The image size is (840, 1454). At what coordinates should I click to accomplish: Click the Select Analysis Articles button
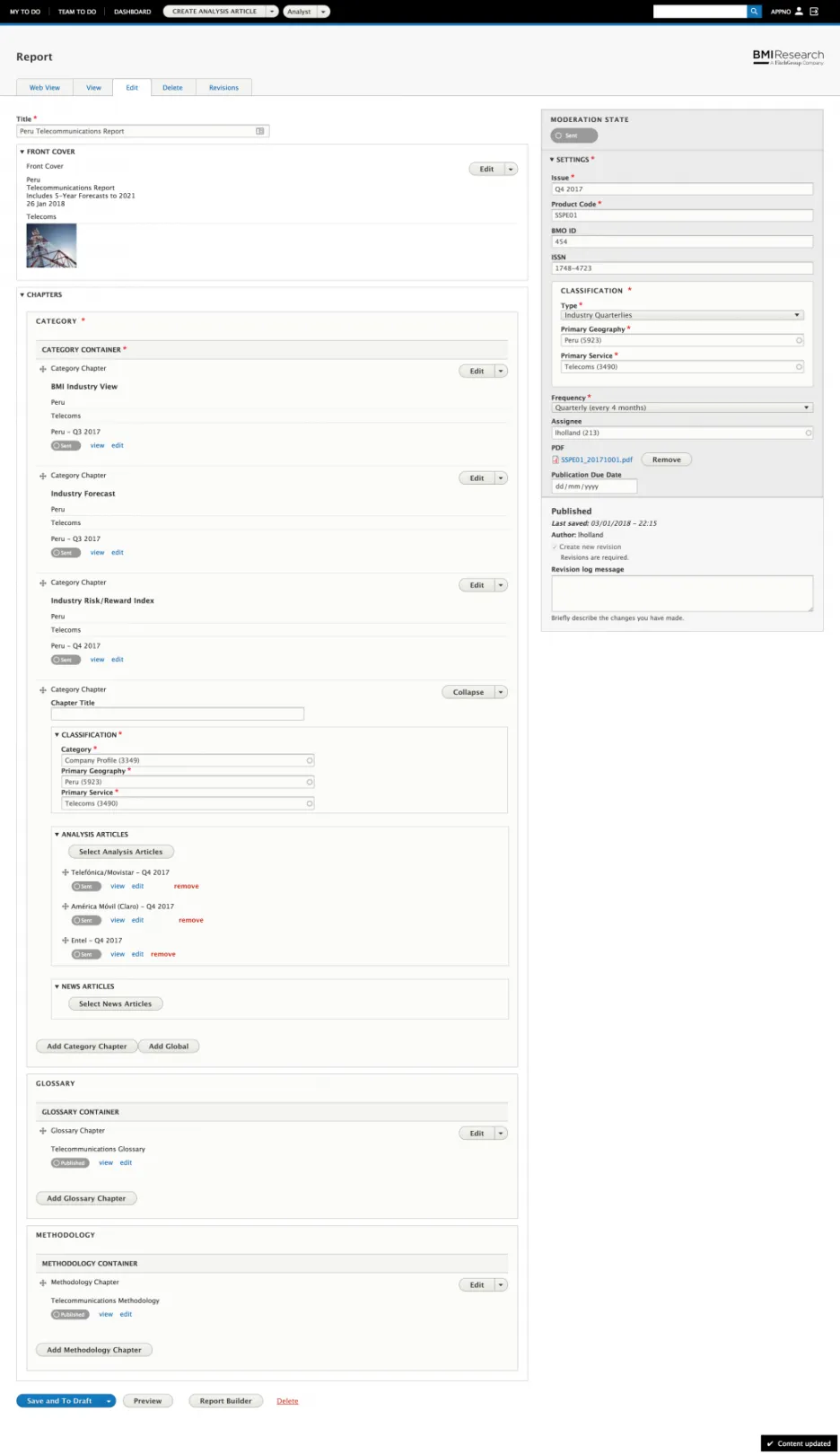pyautogui.click(x=121, y=852)
